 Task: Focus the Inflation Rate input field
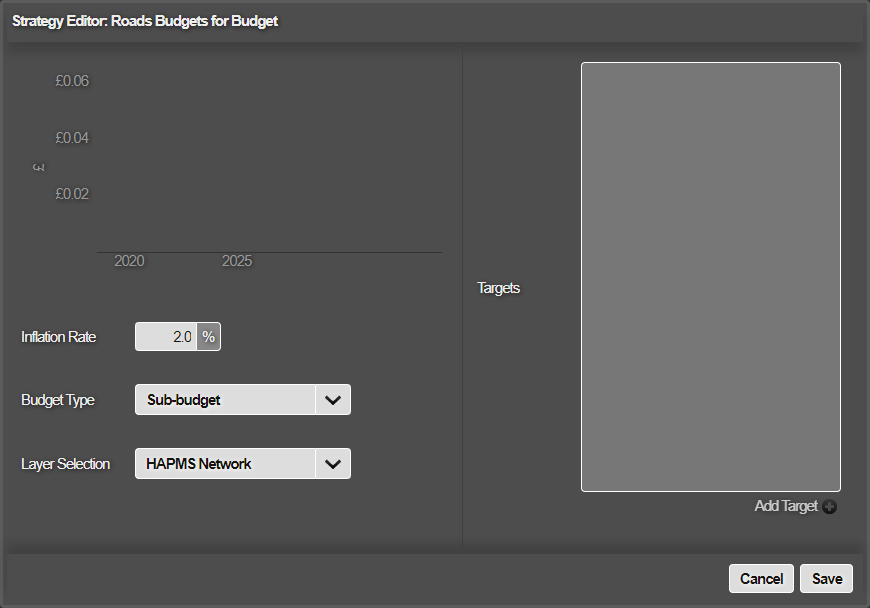(166, 337)
